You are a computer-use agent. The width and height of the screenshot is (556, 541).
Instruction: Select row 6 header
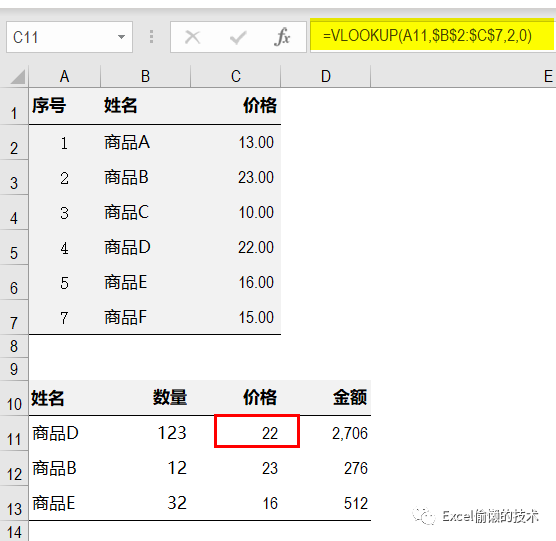(x=14, y=283)
